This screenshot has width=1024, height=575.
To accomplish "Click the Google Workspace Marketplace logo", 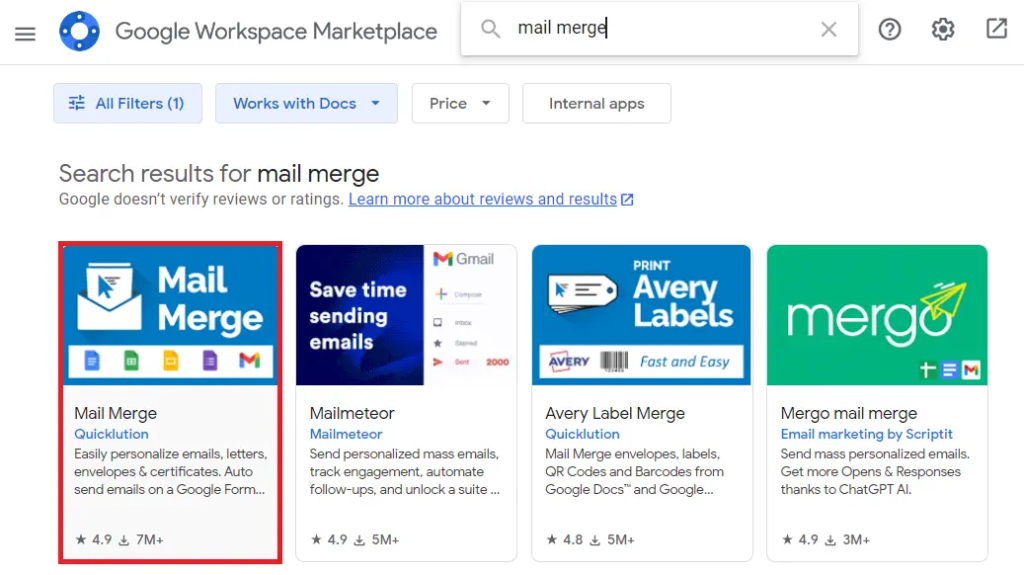I will [79, 31].
